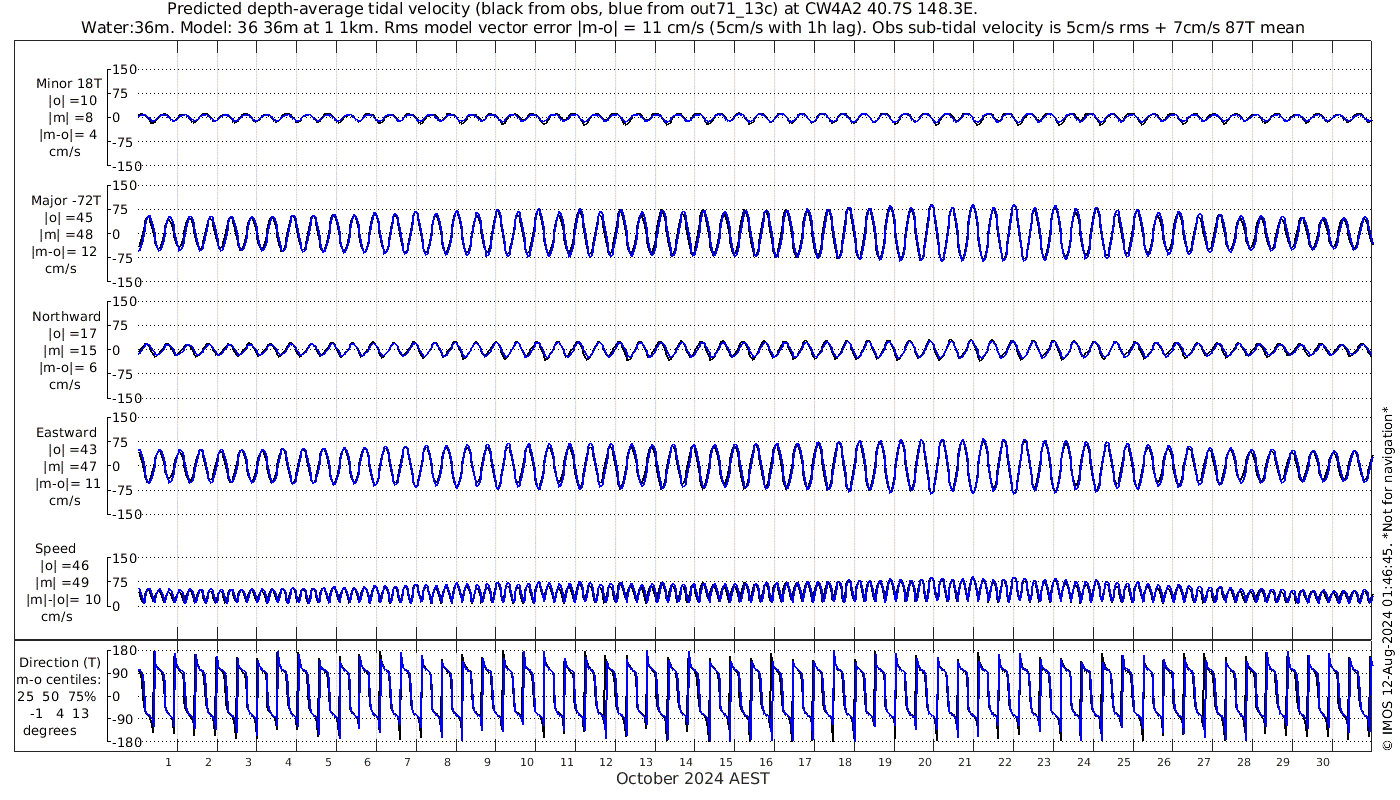1400x800 pixels.
Task: Click the 'Minor 18T' panel label
Action: [x=68, y=84]
